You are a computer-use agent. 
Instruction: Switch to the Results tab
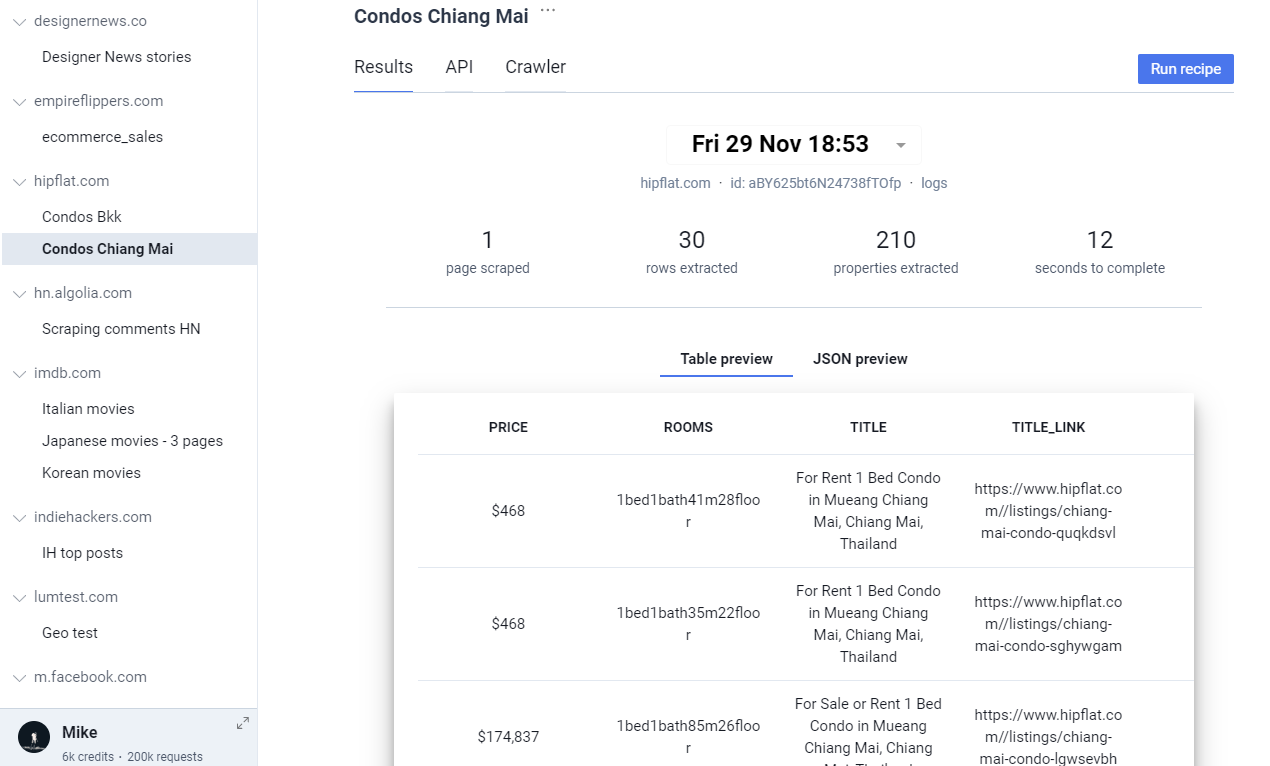[383, 67]
